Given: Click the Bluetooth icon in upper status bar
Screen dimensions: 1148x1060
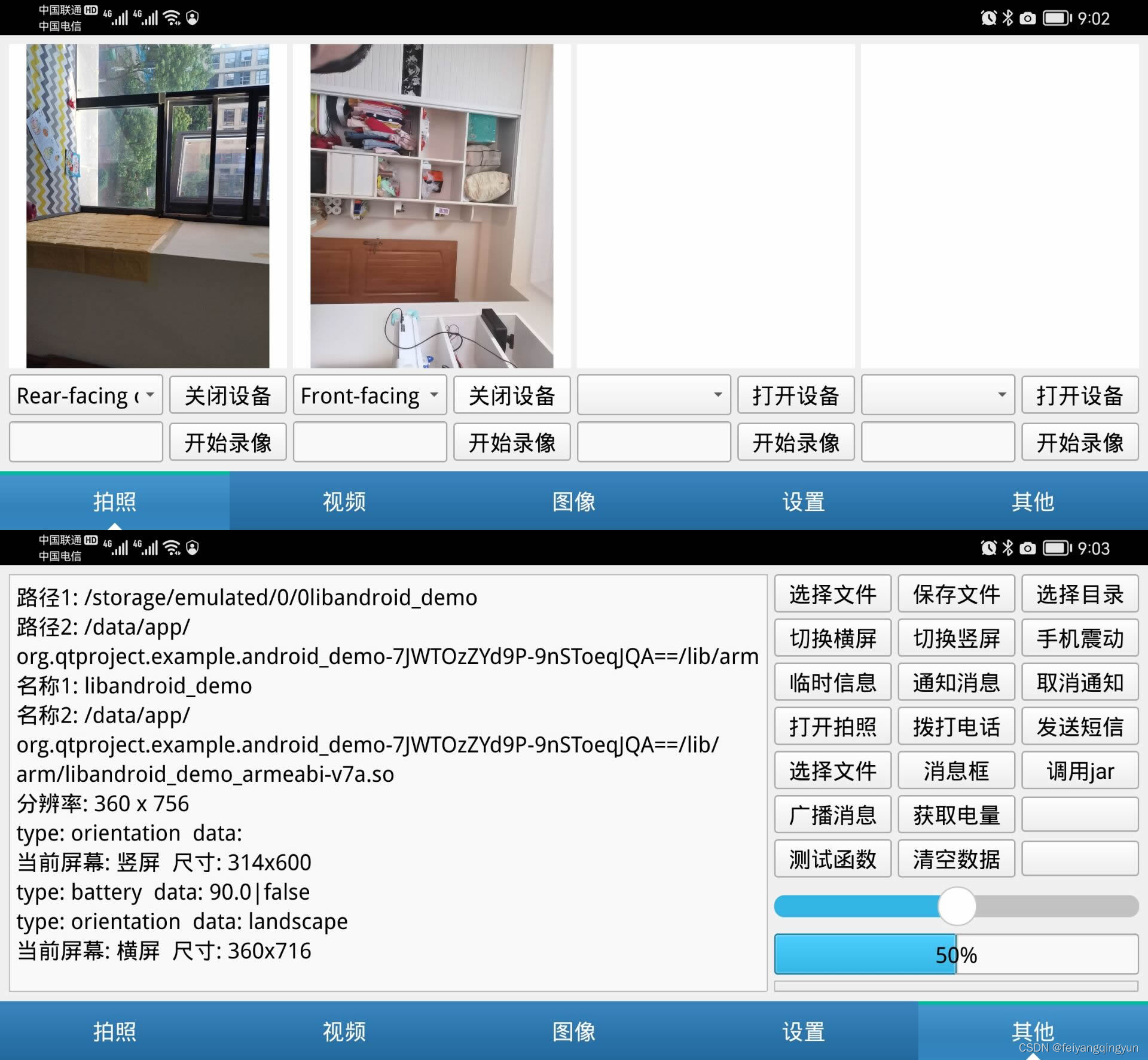Looking at the screenshot, I should click(x=1008, y=18).
